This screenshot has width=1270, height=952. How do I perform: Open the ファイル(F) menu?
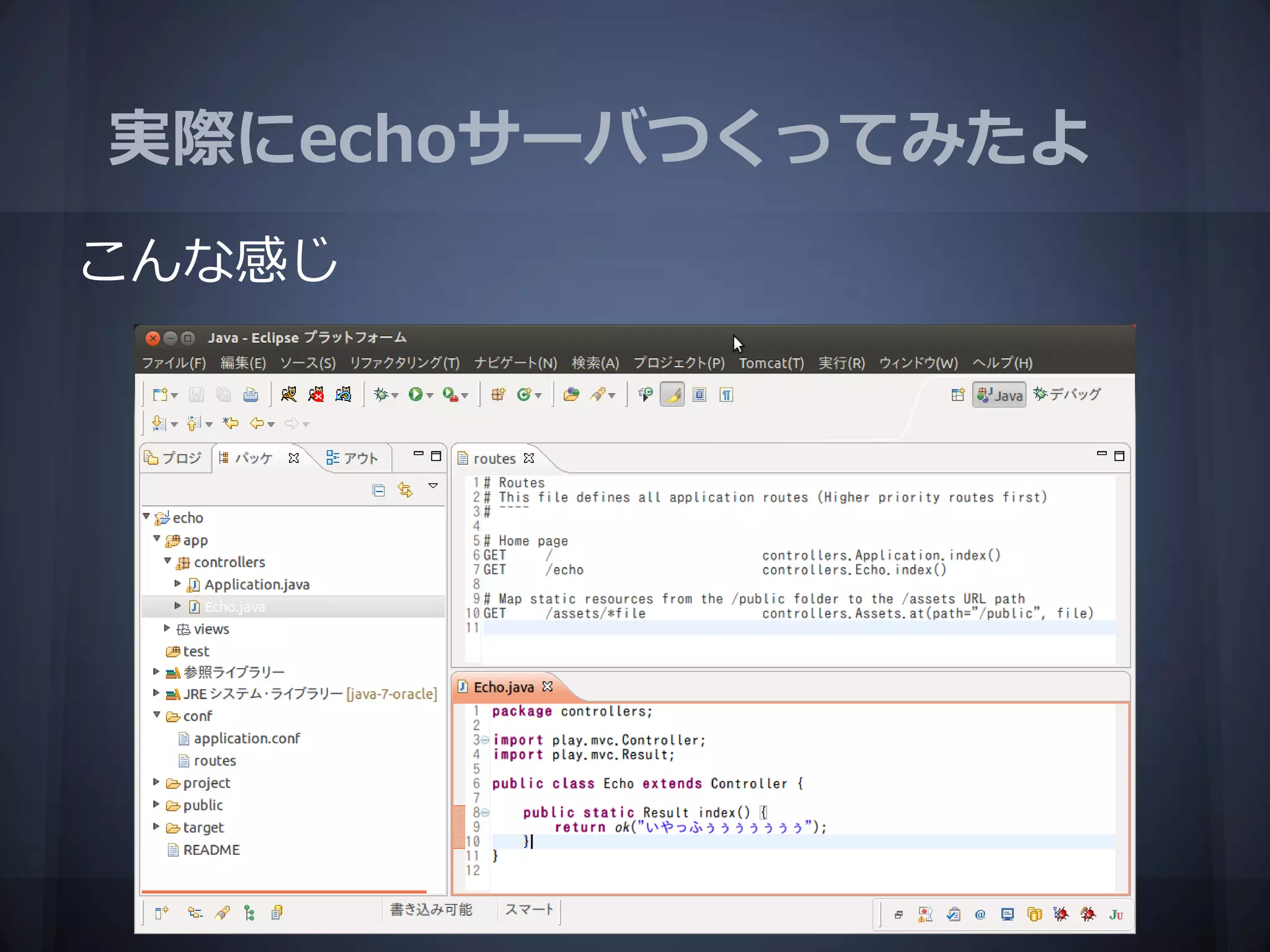coord(174,363)
